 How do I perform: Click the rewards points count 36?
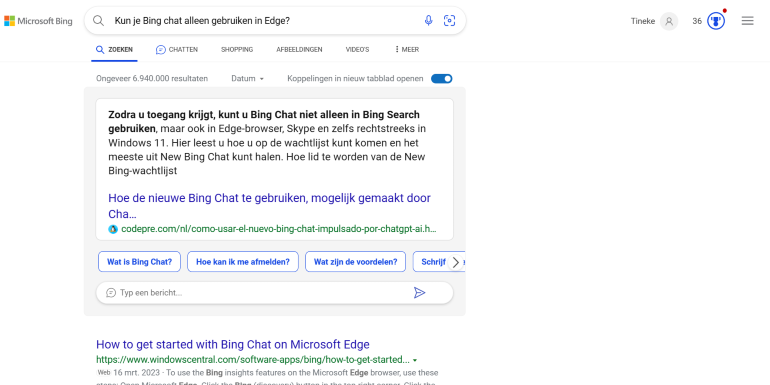tap(697, 21)
